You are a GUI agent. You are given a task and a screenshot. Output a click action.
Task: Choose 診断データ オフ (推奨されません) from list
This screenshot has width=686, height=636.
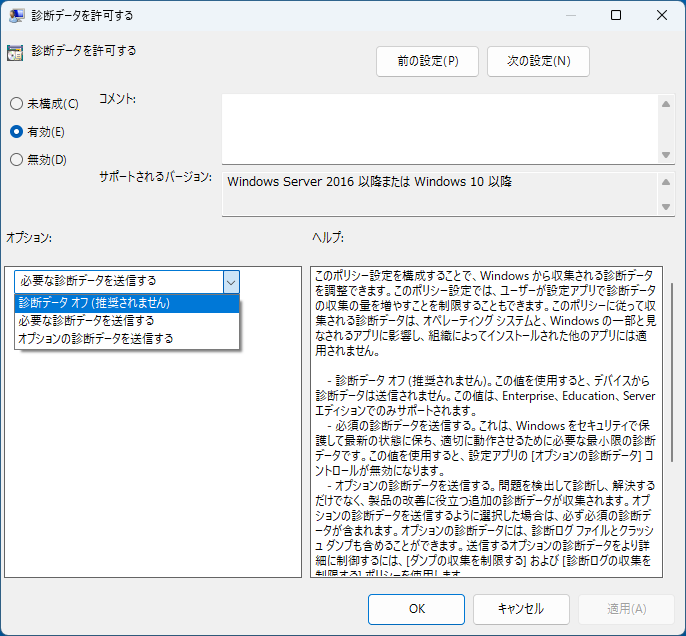[127, 303]
